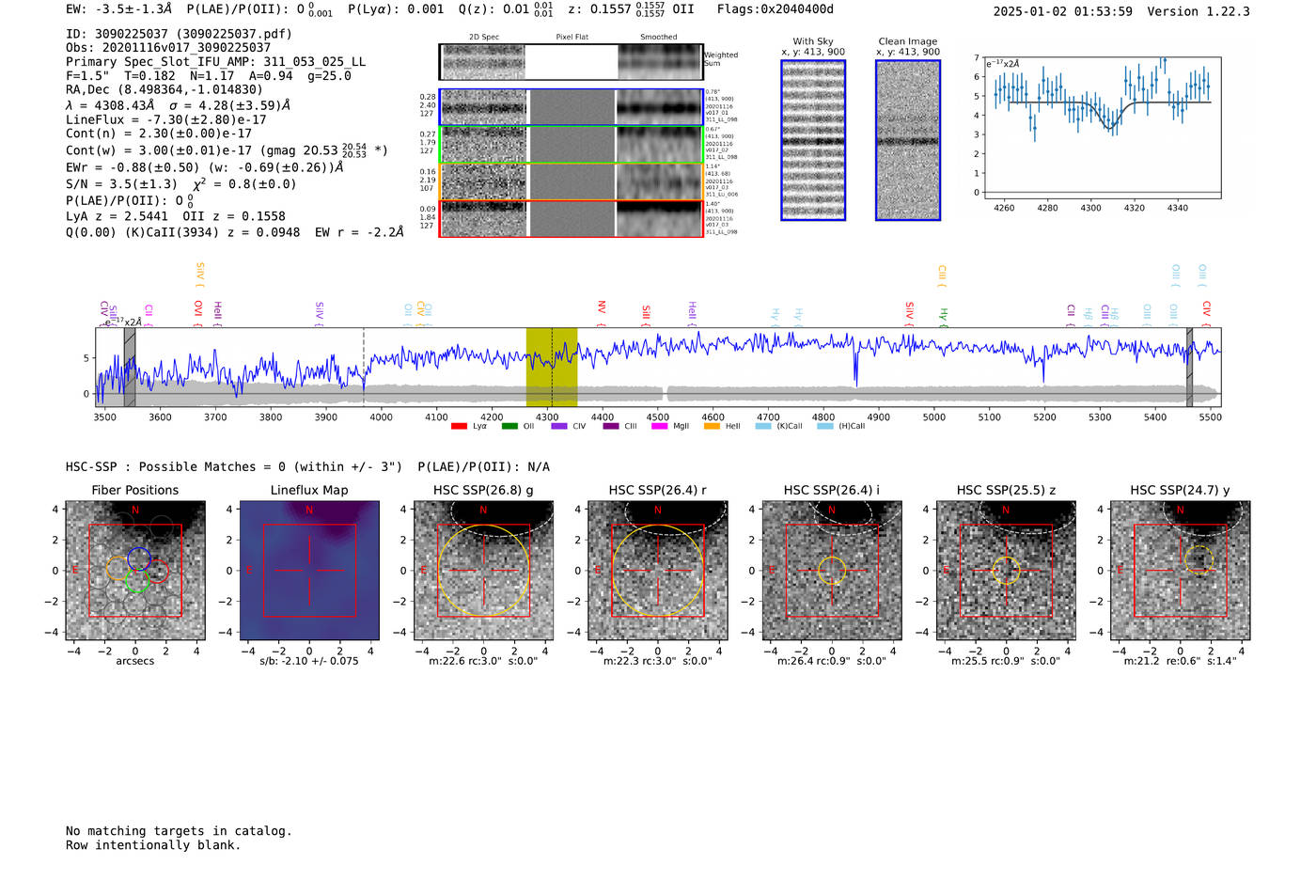
Task: Select the With Sky cutout image
Action: click(813, 140)
